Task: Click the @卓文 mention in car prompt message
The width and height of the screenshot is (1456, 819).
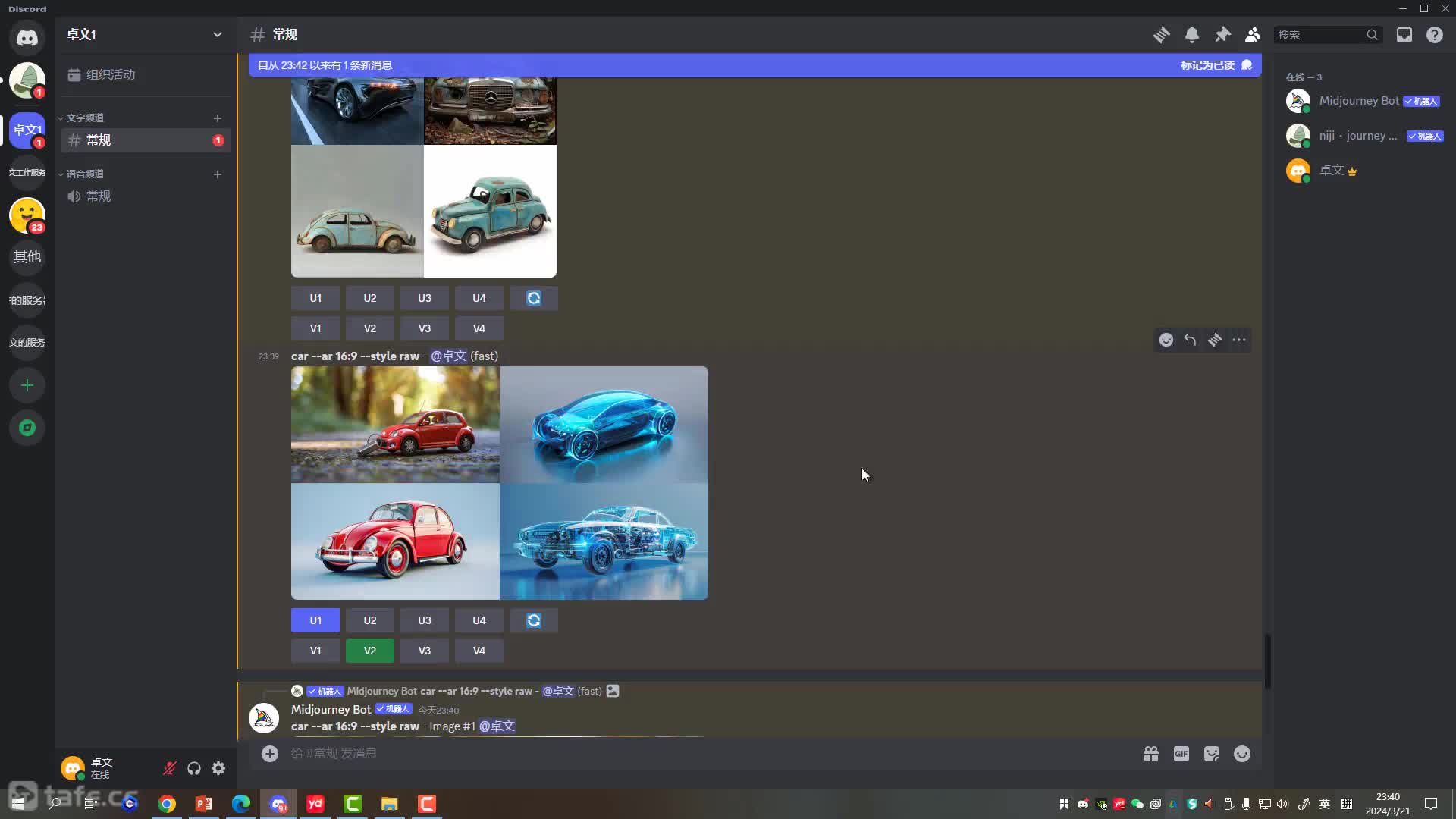Action: point(449,356)
